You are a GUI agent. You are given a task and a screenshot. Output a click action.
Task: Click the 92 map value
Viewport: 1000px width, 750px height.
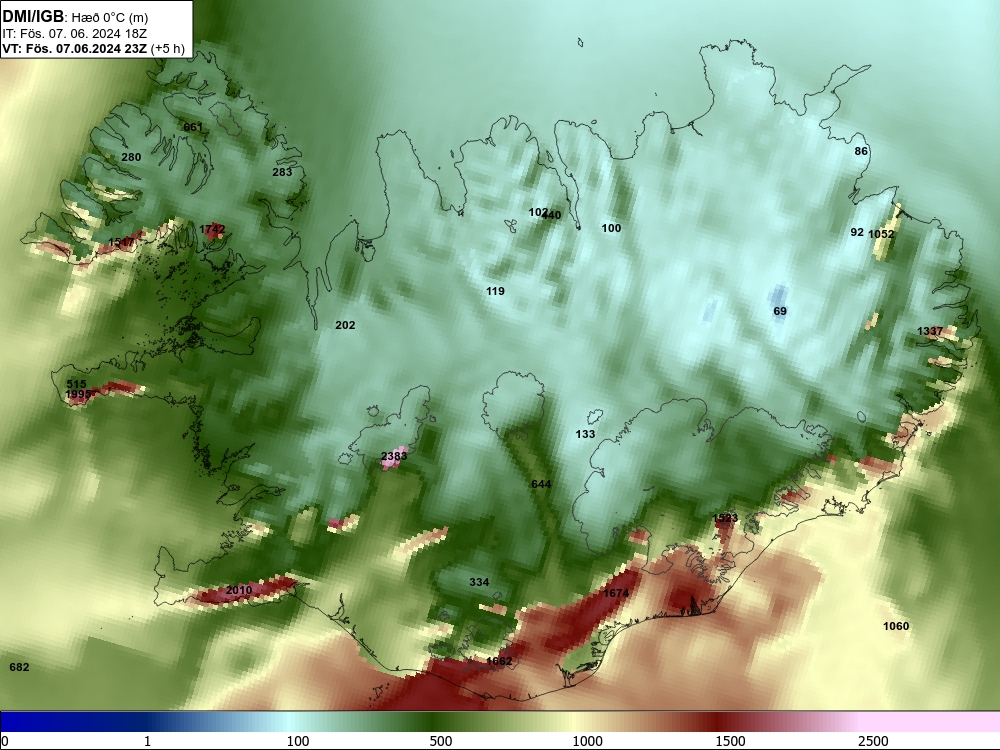pos(857,232)
